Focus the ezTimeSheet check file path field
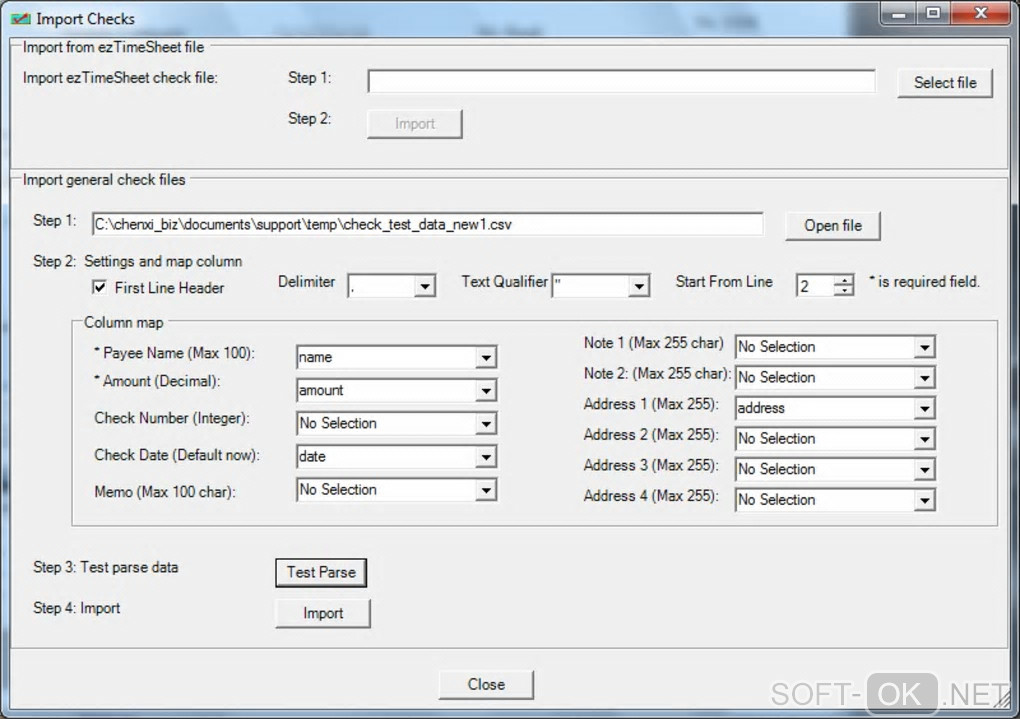This screenshot has height=719, width=1020. (x=621, y=81)
